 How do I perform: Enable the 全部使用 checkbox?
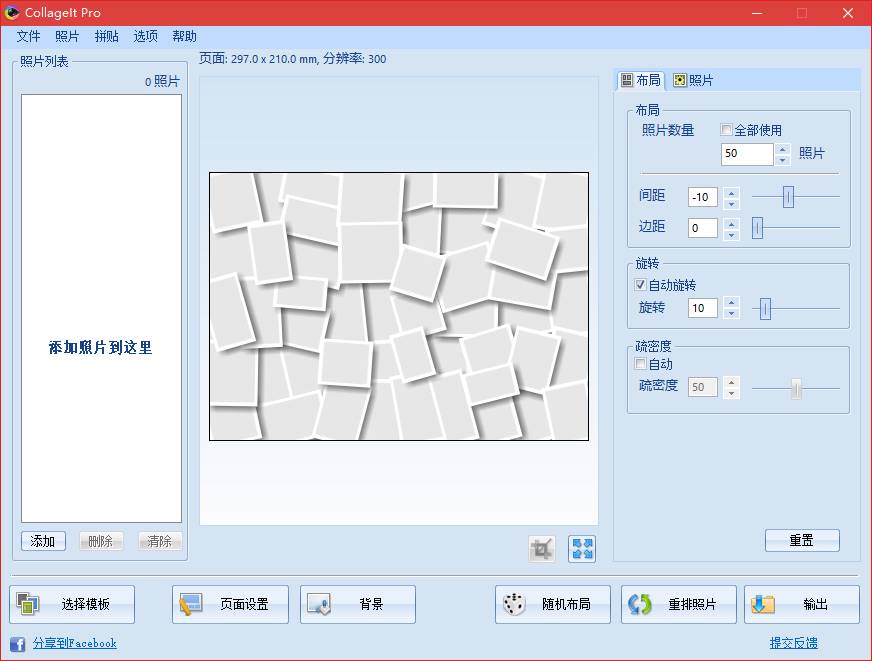click(x=726, y=130)
